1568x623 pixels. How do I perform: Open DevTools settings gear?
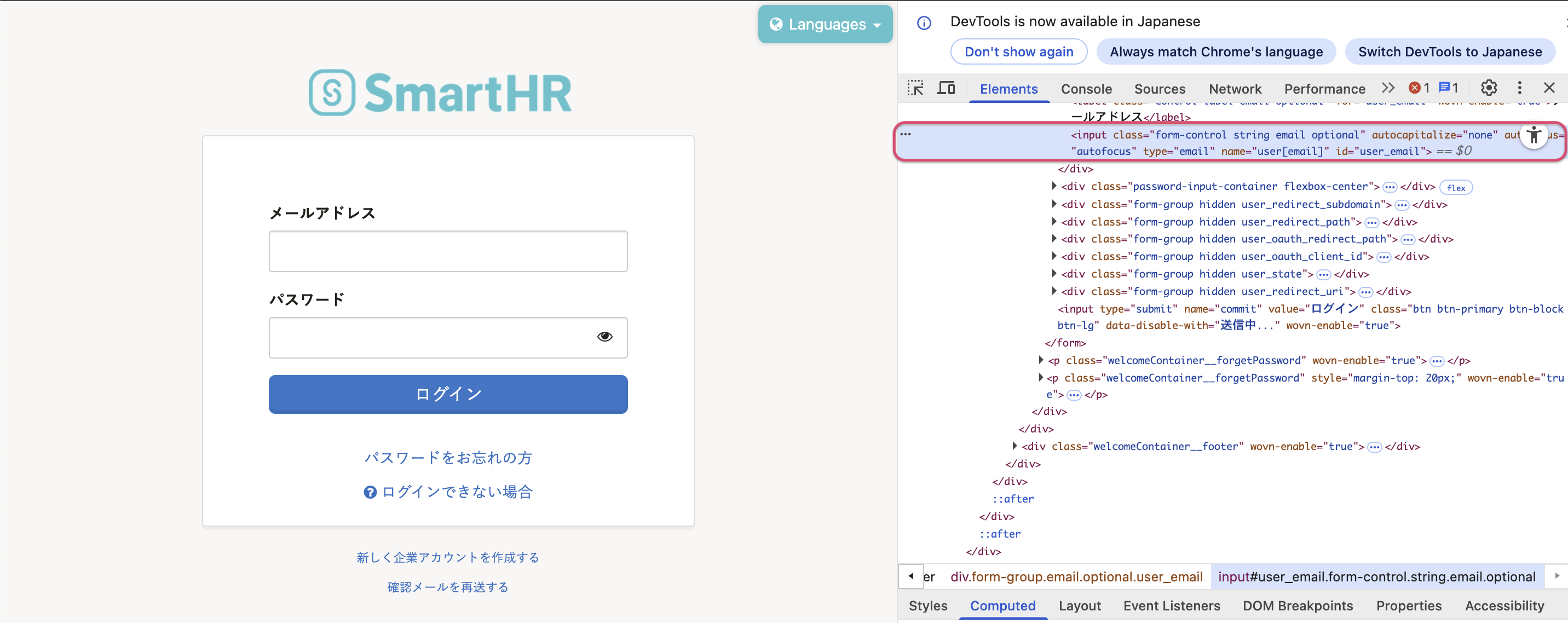(x=1489, y=88)
